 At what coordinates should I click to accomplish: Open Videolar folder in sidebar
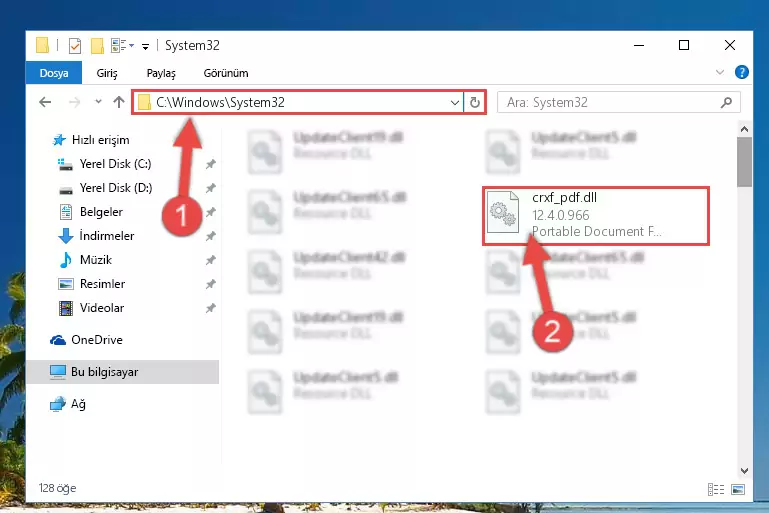tap(91, 308)
